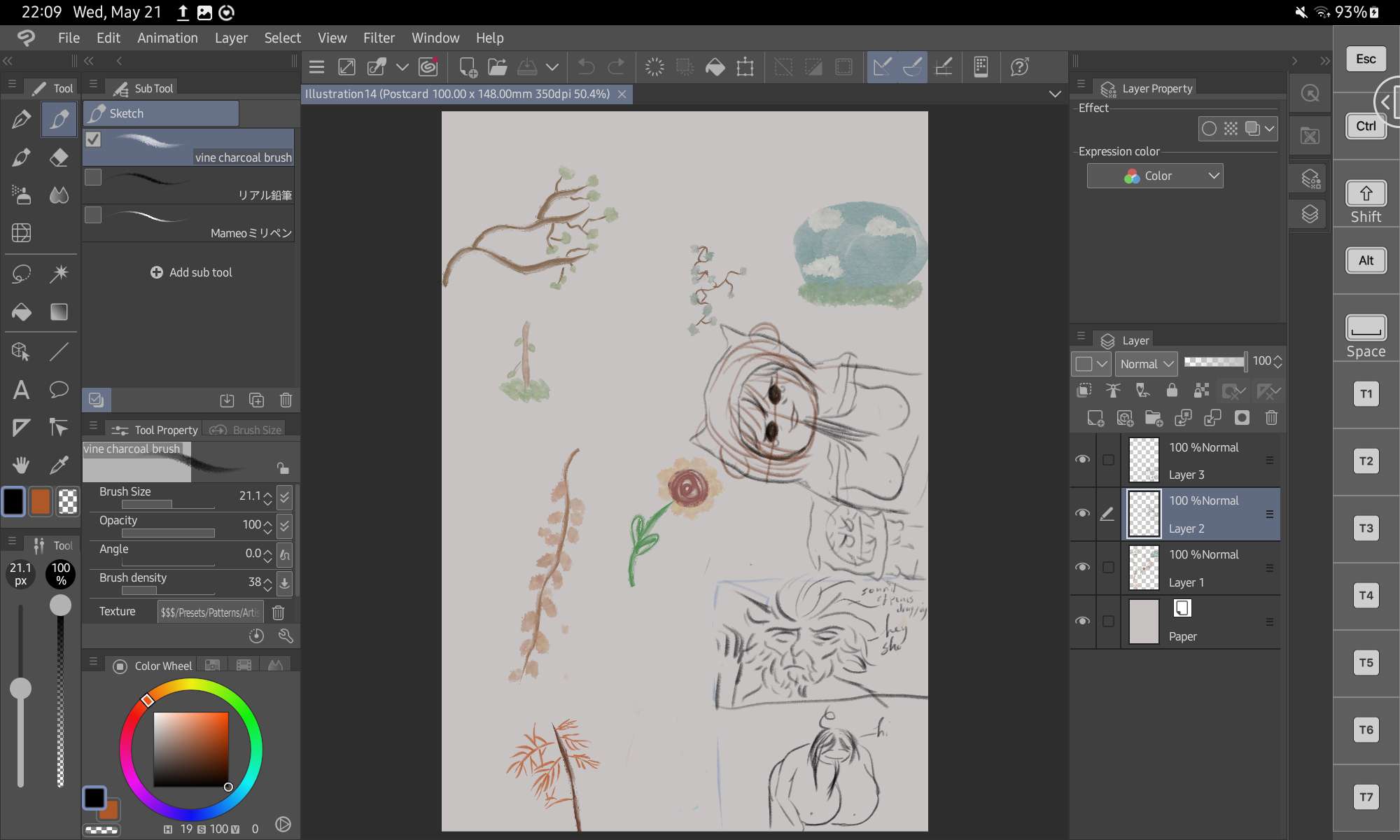This screenshot has width=1400, height=840.
Task: Select the Hand move tool
Action: pos(21,464)
